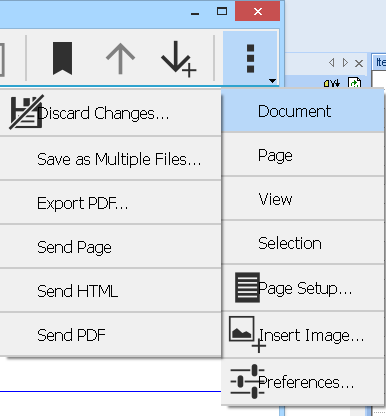Open the Page submenu
Screen dimensions: 386x416
click(x=303, y=155)
